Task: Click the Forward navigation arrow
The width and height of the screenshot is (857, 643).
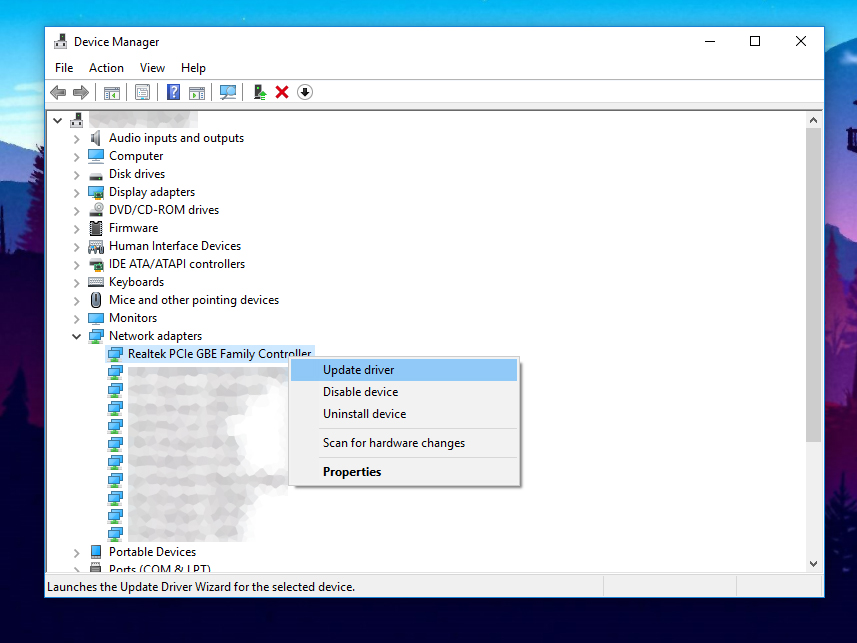Action: [x=81, y=92]
